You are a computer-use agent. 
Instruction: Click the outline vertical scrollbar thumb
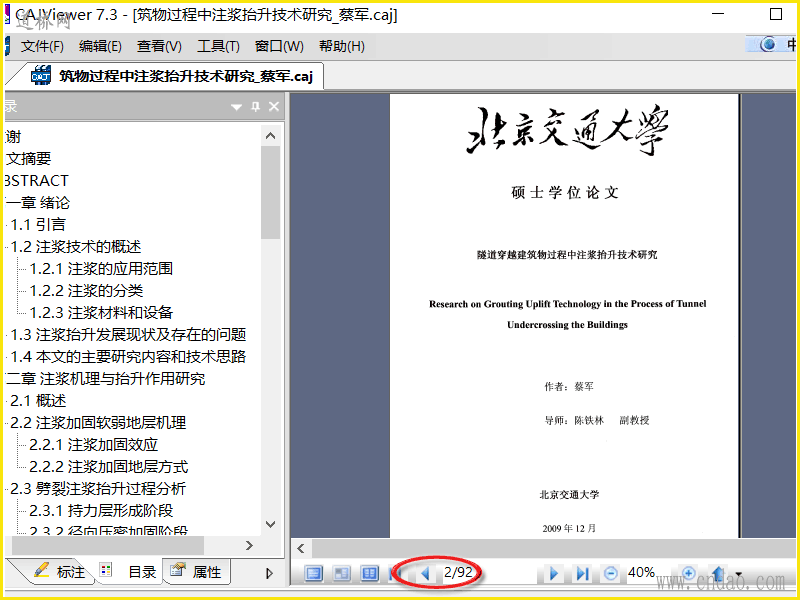(270, 193)
